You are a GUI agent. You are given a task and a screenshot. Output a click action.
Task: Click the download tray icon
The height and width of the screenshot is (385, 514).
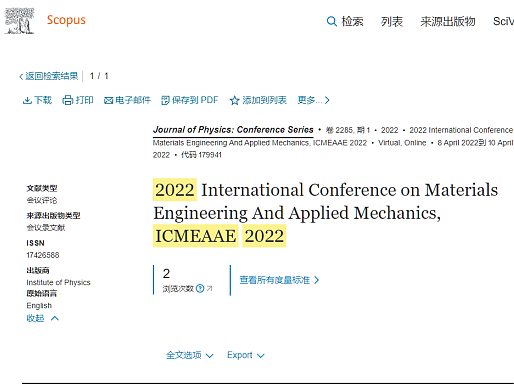tap(27, 100)
